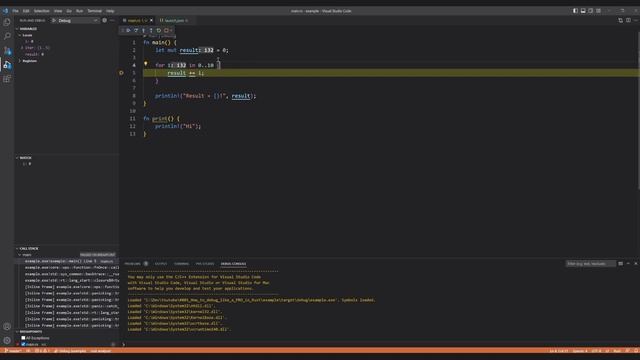Open the customize layout icon

tap(598, 11)
